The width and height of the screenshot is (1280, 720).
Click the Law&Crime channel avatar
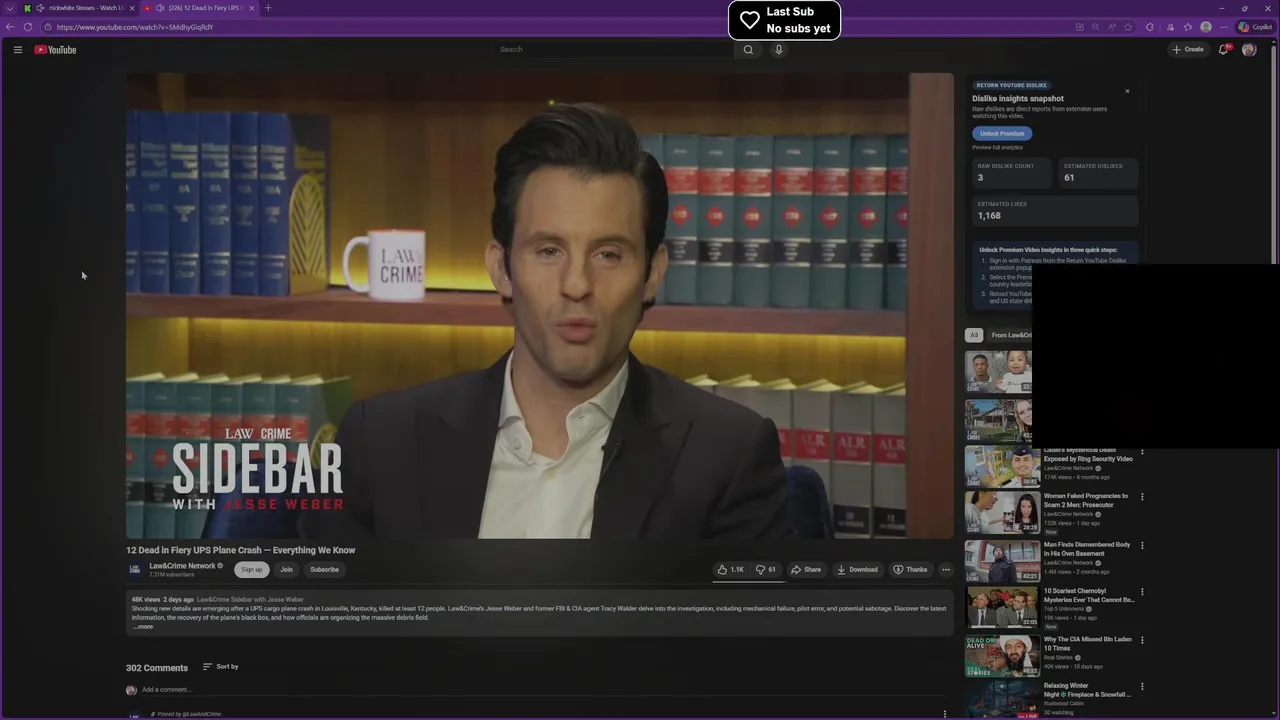[x=134, y=569]
